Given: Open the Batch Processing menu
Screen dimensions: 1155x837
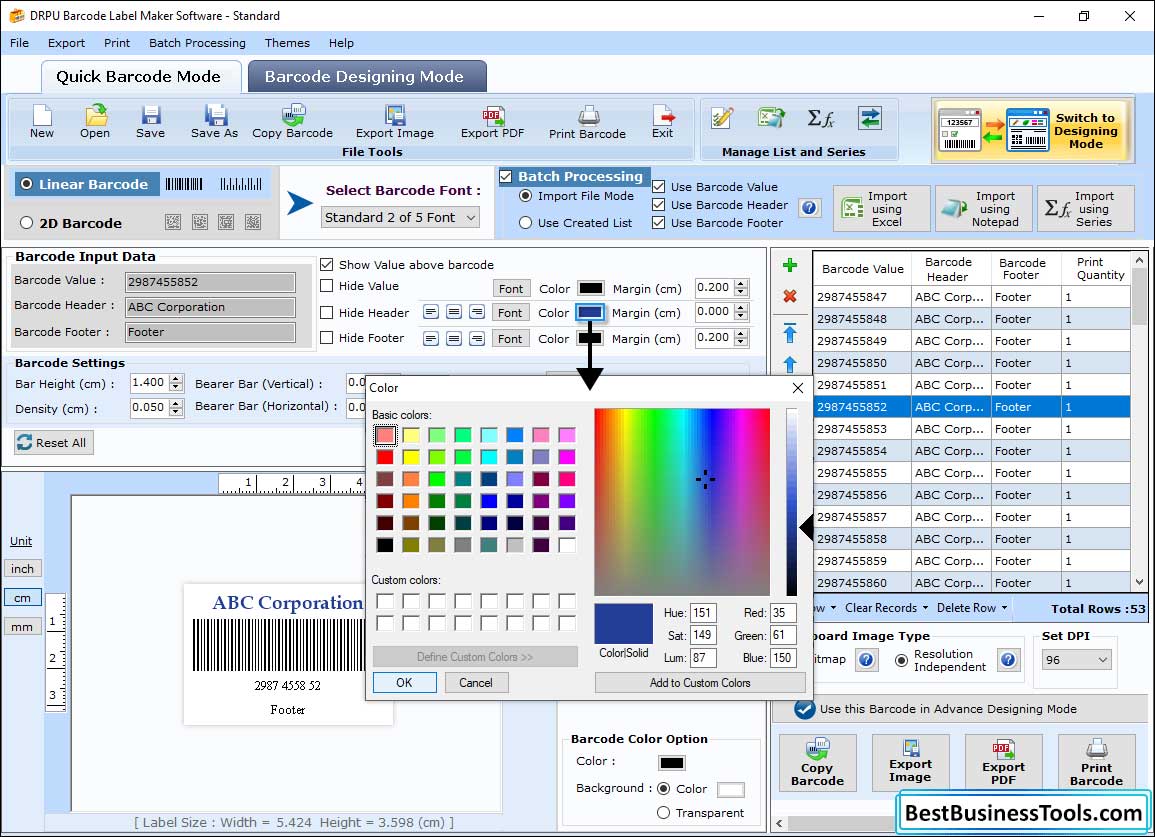Looking at the screenshot, I should coord(197,43).
